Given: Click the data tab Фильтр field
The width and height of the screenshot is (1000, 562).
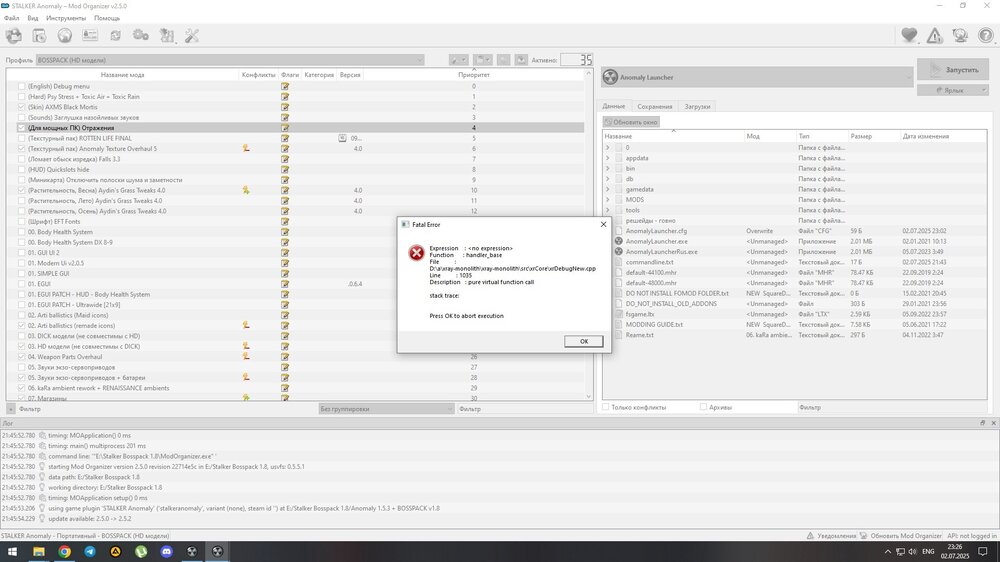Looking at the screenshot, I should coord(891,407).
